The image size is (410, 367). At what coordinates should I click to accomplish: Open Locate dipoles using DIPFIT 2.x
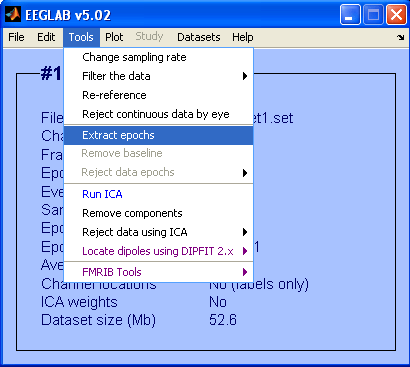tap(158, 251)
